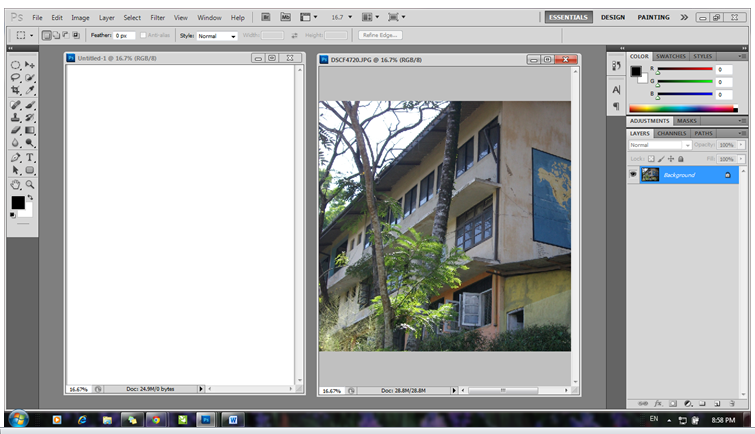The height and width of the screenshot is (434, 755).
Task: Enable lock all padlock option
Action: (681, 159)
